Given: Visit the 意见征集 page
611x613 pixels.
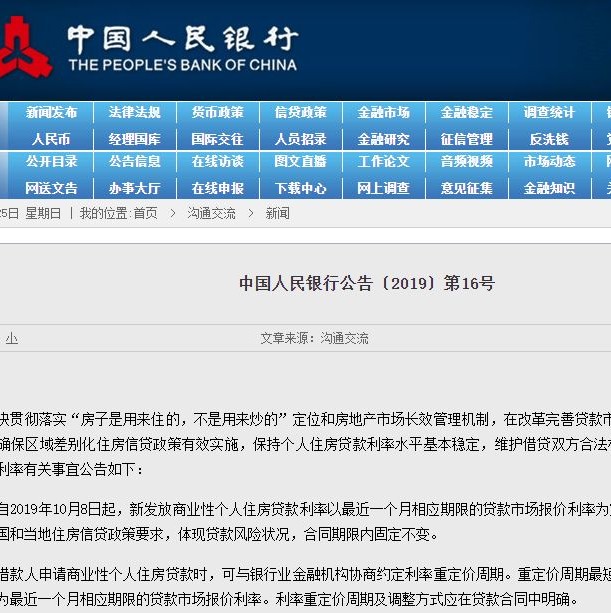Looking at the screenshot, I should [x=467, y=188].
